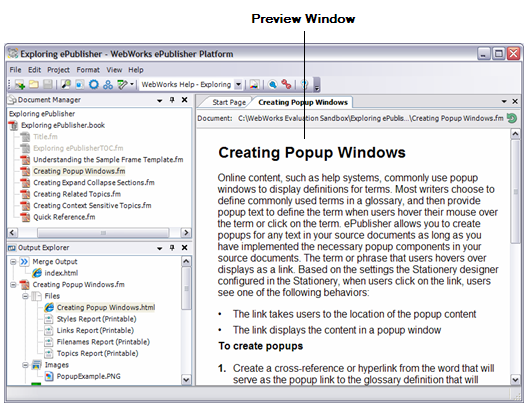Select the Creating Popup Windows tab

303,102
